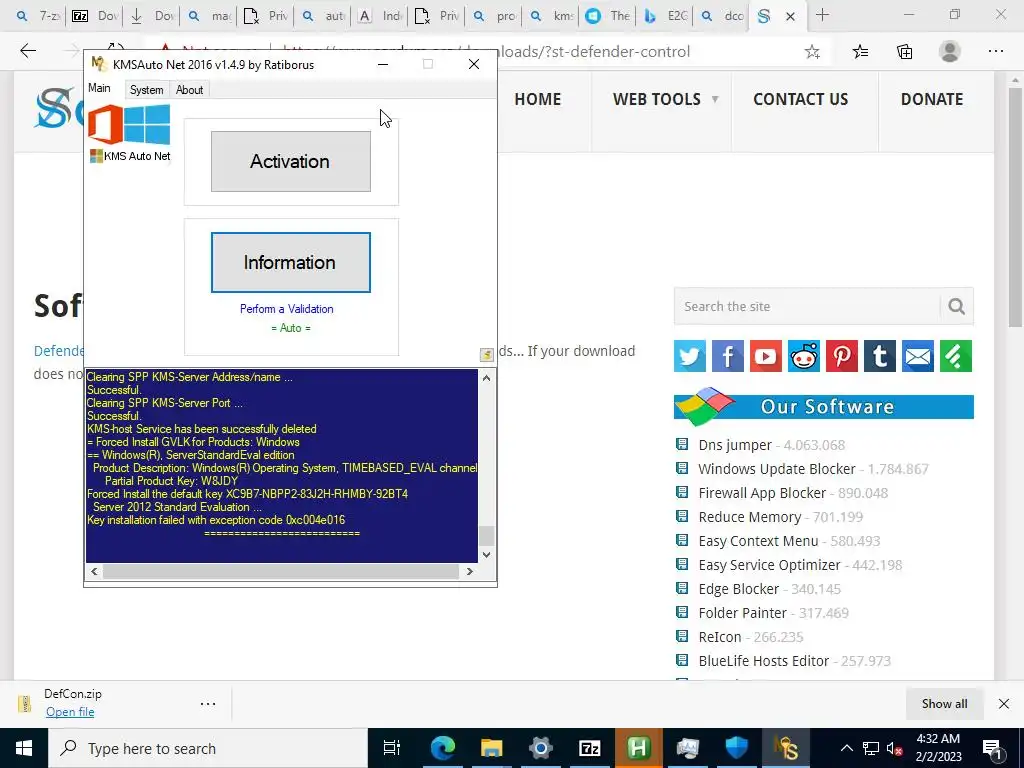Click the browser back arrow

tap(28, 51)
